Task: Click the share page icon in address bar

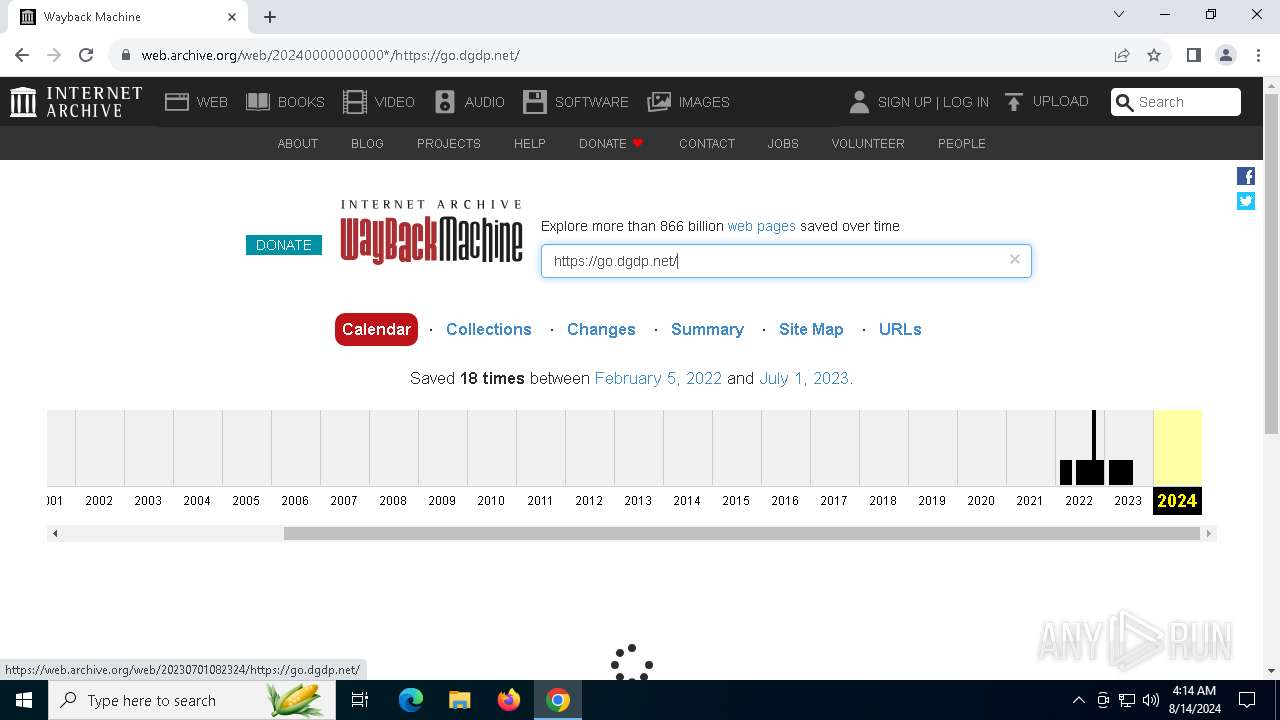Action: click(1122, 55)
